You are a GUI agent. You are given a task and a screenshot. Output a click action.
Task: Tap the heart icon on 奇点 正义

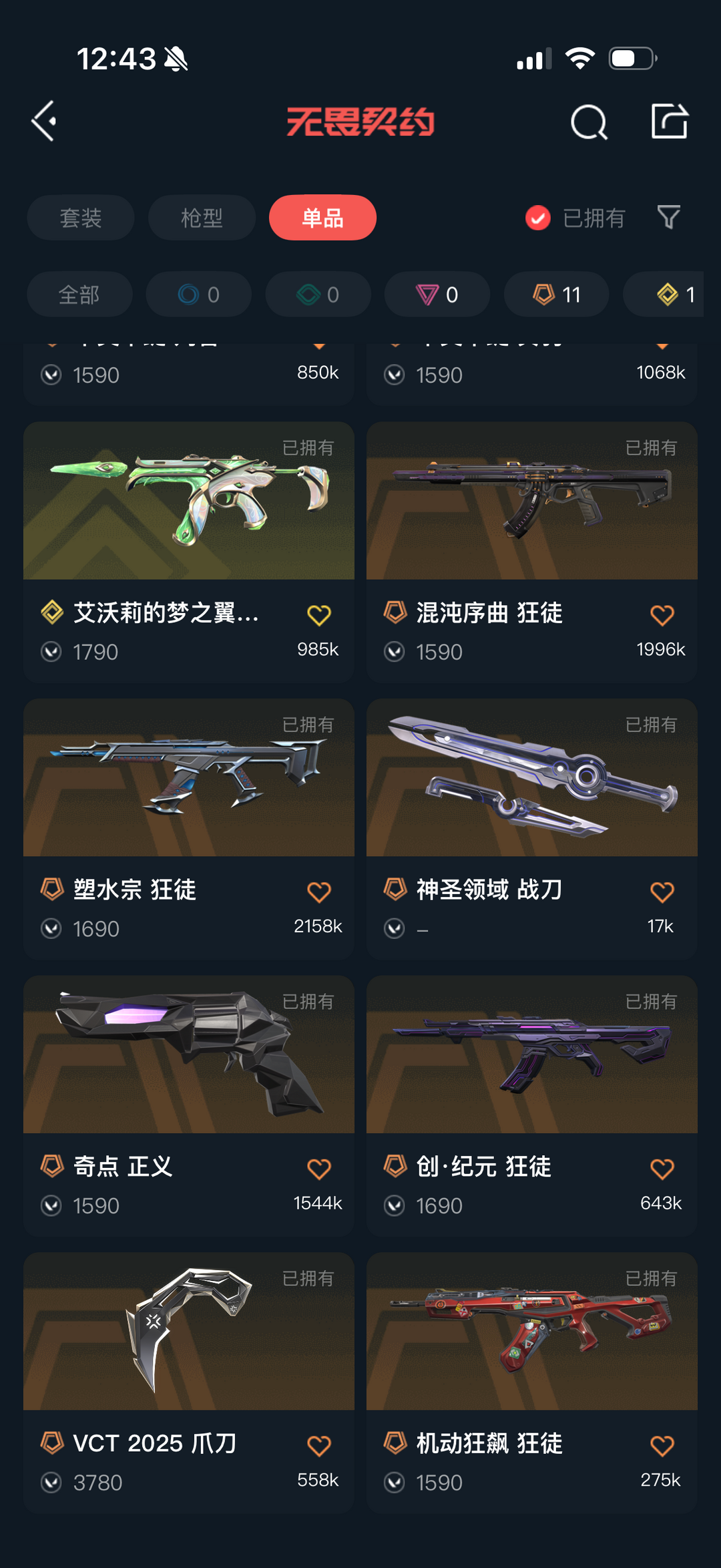pyautogui.click(x=319, y=1169)
